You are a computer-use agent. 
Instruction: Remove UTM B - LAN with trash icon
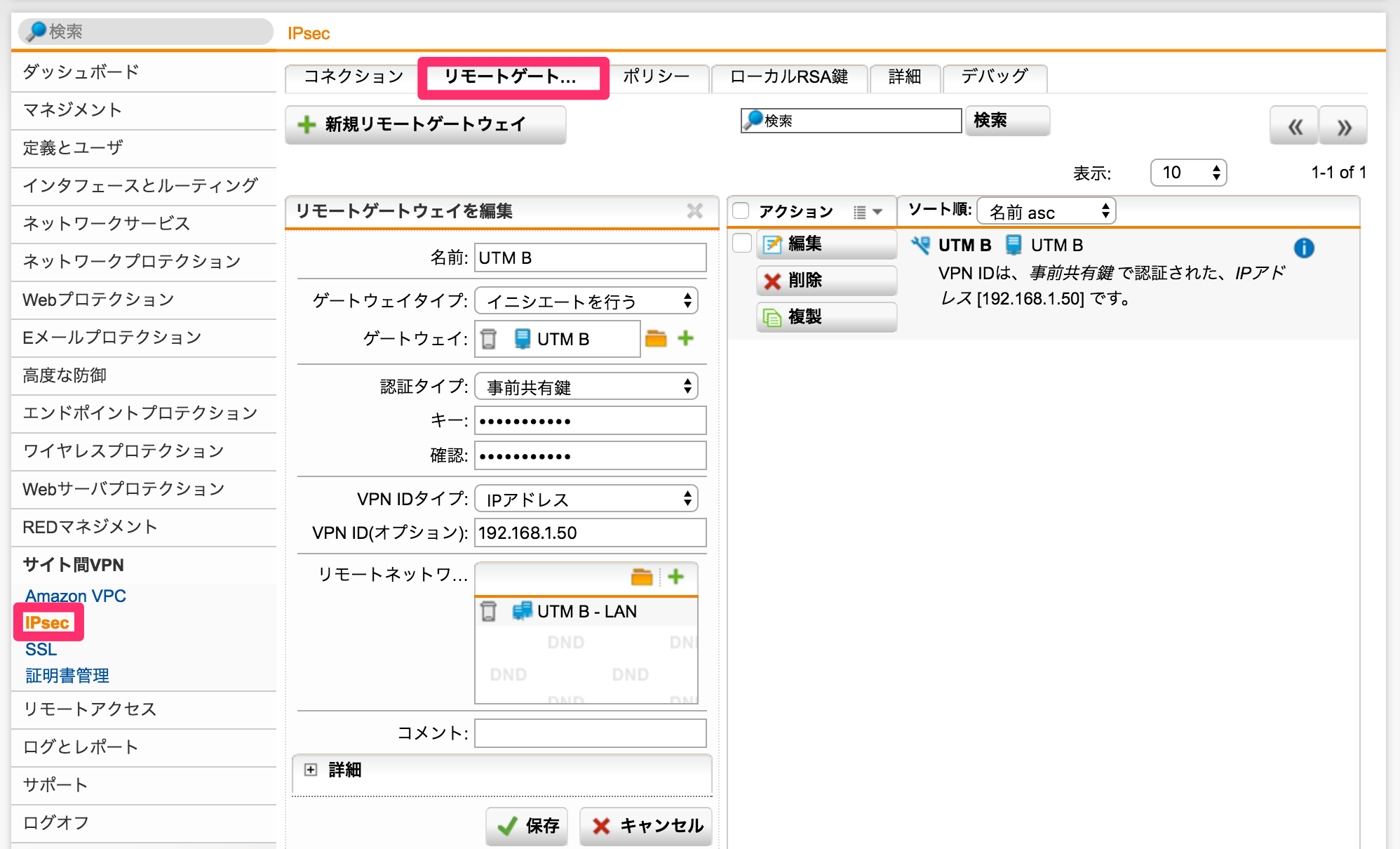(488, 611)
